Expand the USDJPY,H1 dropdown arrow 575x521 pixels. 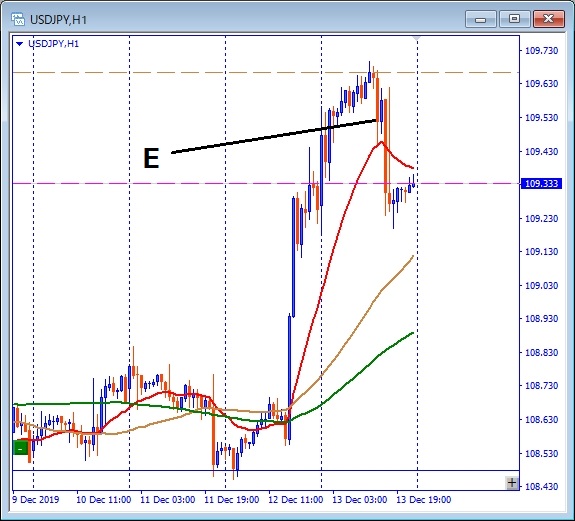[x=20, y=44]
